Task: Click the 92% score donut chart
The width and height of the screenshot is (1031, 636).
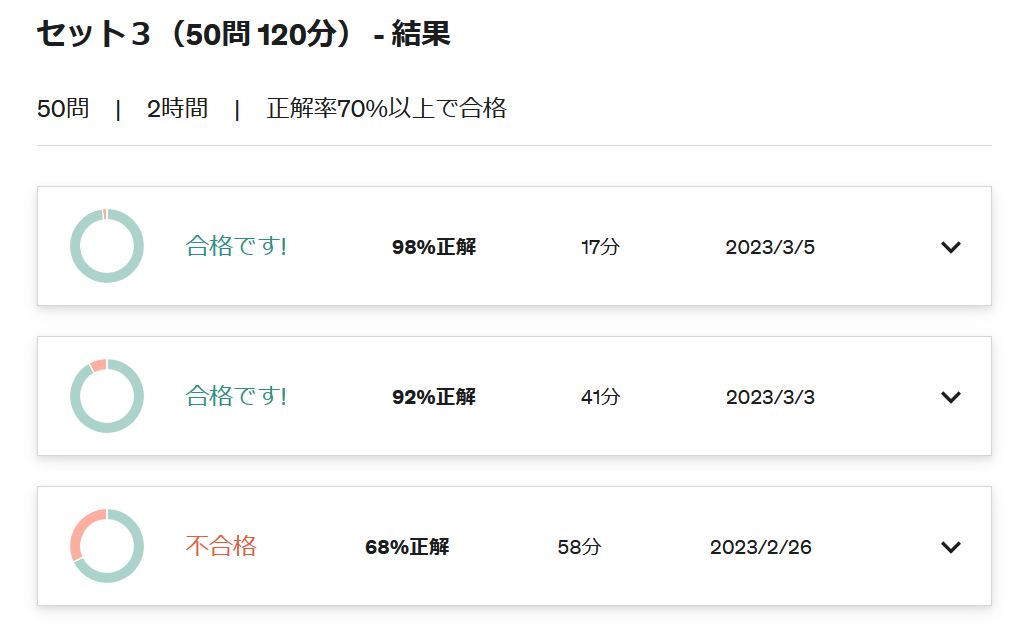Action: click(107, 396)
